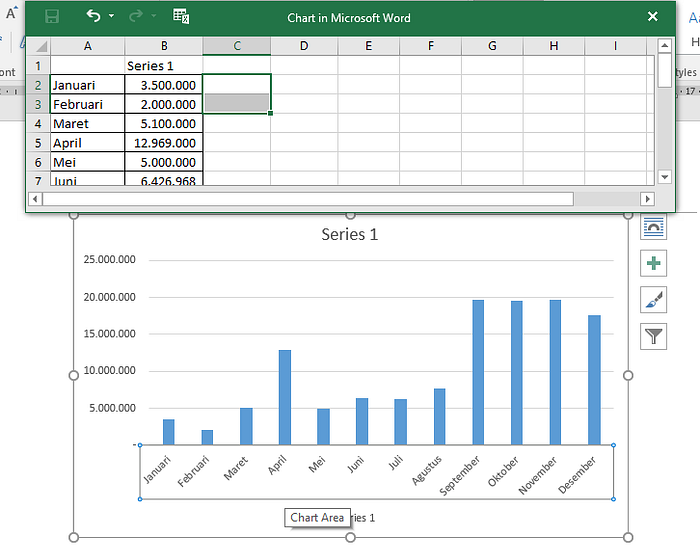Click horizontal scrollbar right arrow

pyautogui.click(x=647, y=198)
